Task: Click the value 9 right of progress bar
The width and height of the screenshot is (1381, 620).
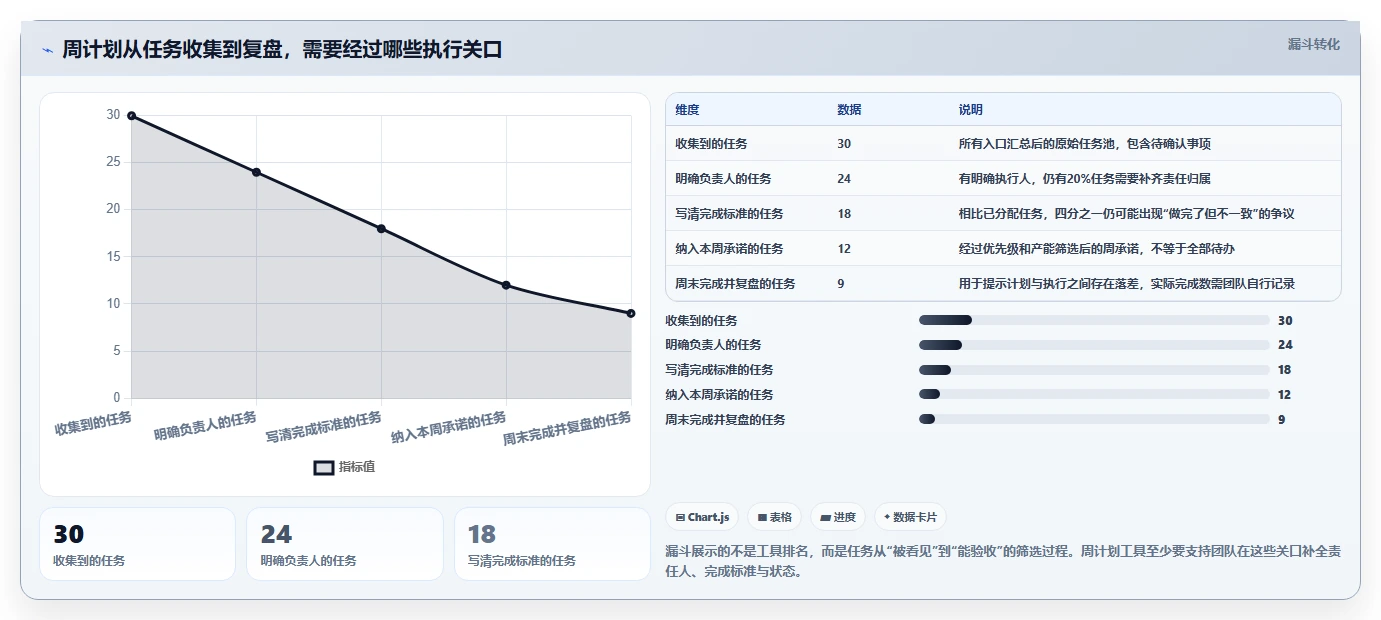Action: 1281,419
